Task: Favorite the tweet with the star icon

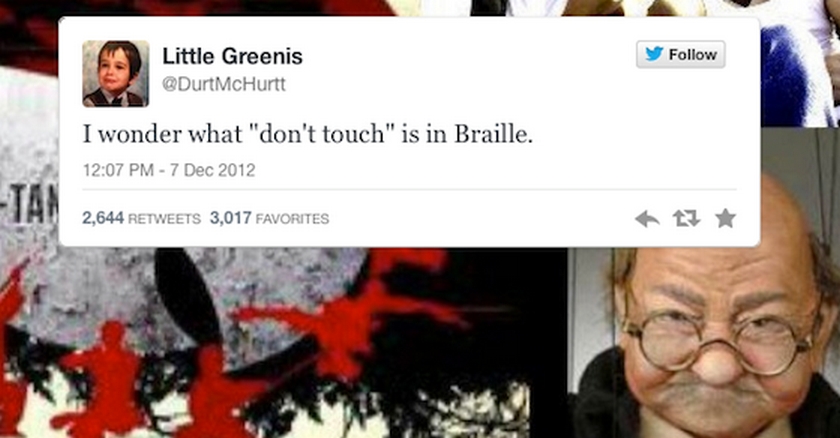Action: click(725, 218)
